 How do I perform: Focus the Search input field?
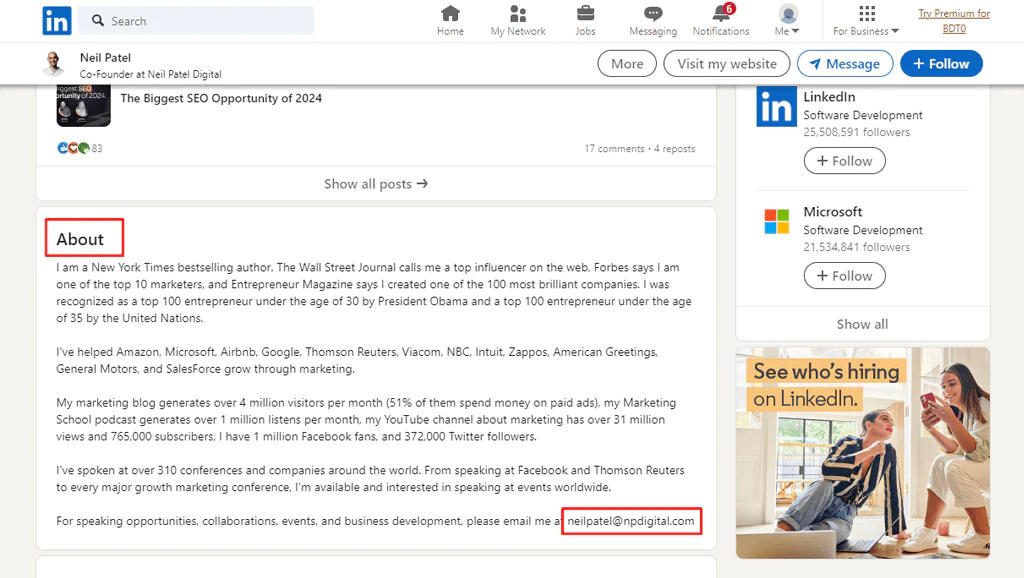(196, 21)
